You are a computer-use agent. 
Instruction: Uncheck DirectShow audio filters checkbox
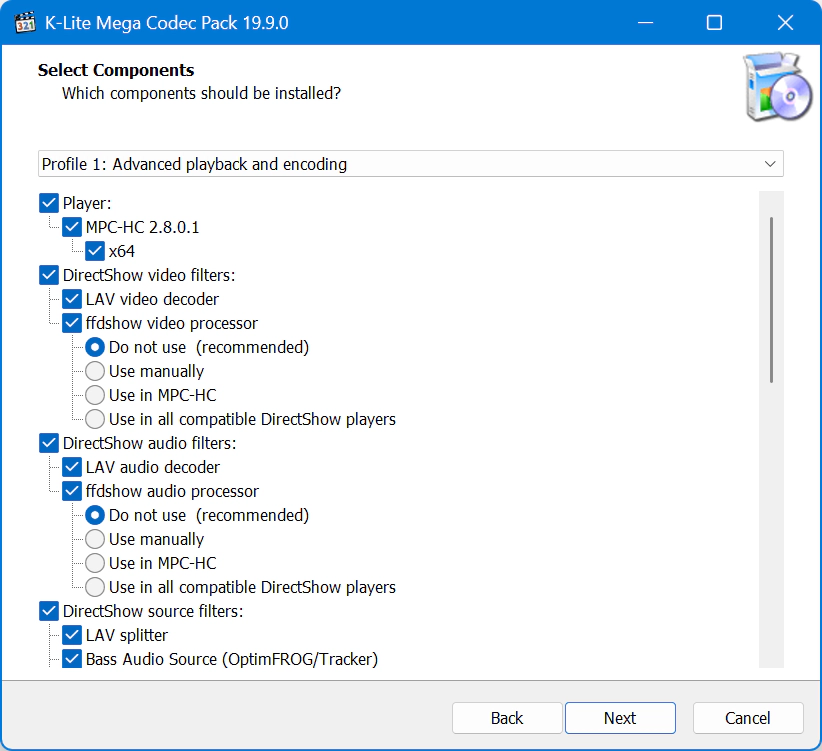click(x=49, y=443)
